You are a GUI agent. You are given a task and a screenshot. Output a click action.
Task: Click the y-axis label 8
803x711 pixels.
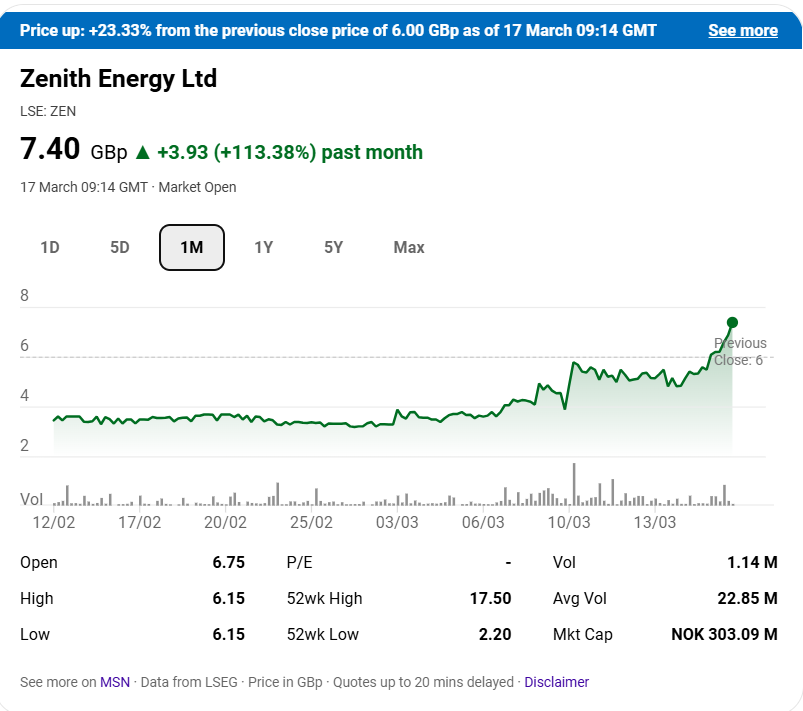point(24,296)
